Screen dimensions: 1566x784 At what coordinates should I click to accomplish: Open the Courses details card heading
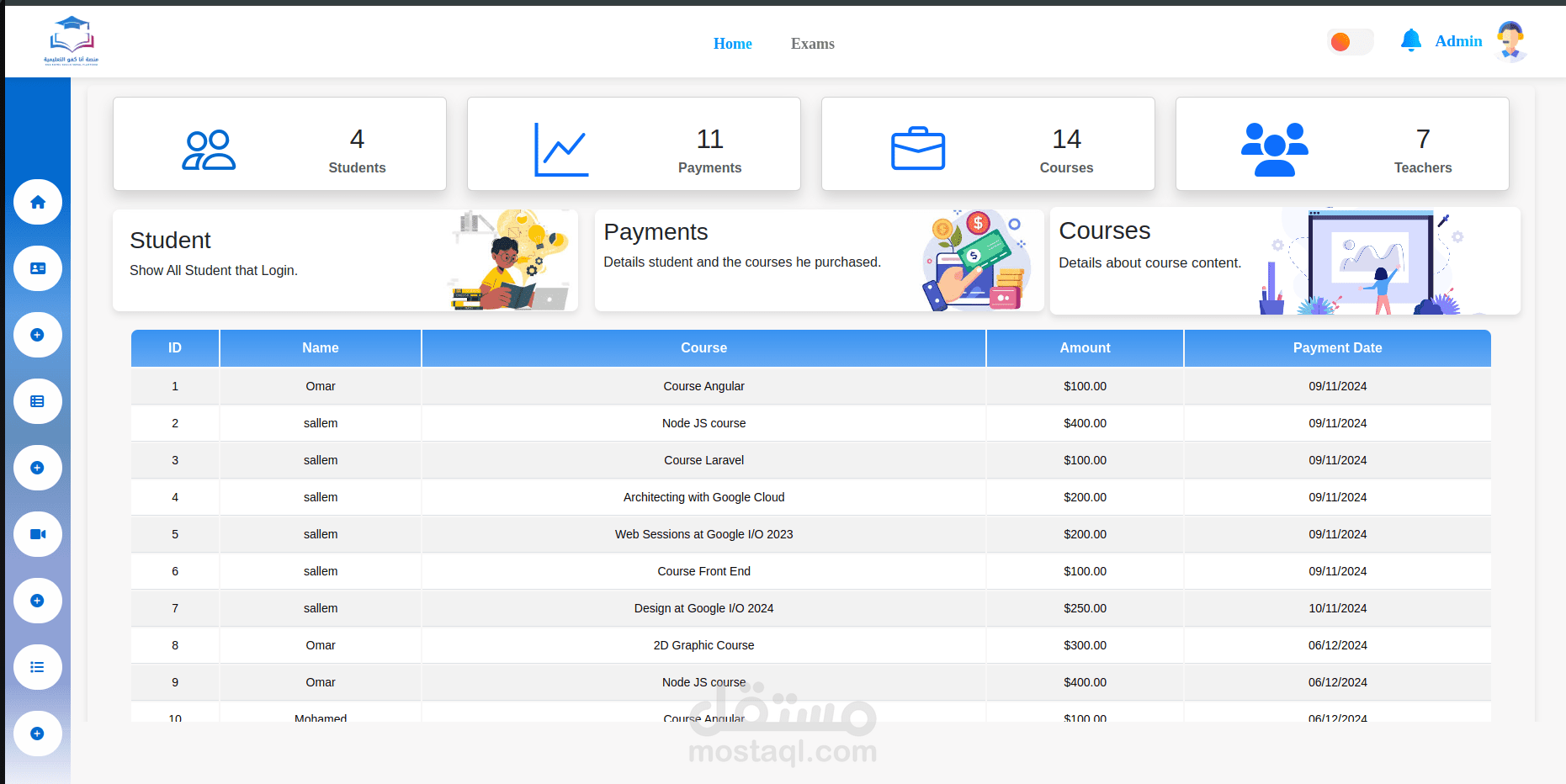pos(1104,230)
